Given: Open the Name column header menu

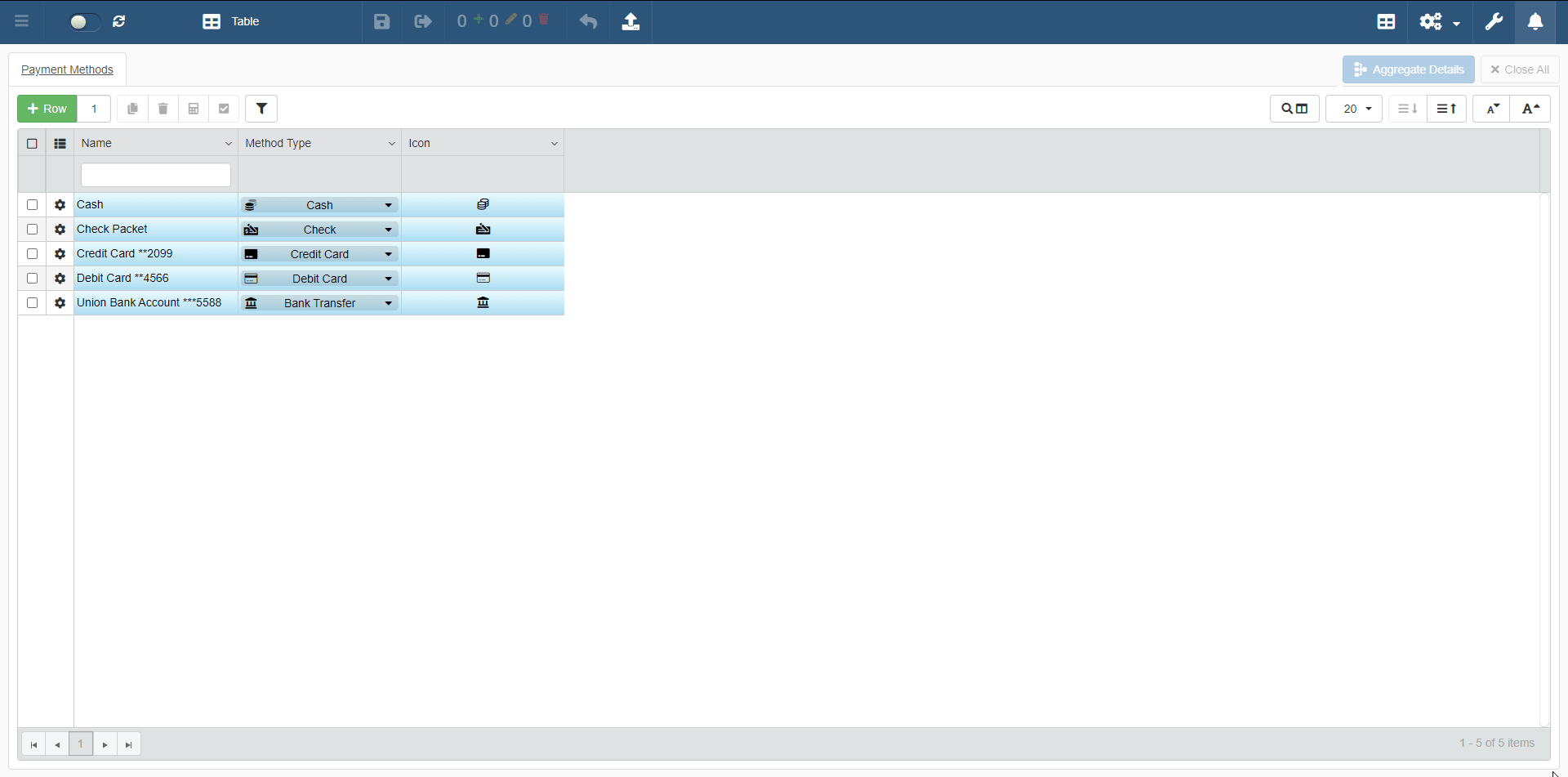Looking at the screenshot, I should [x=228, y=144].
